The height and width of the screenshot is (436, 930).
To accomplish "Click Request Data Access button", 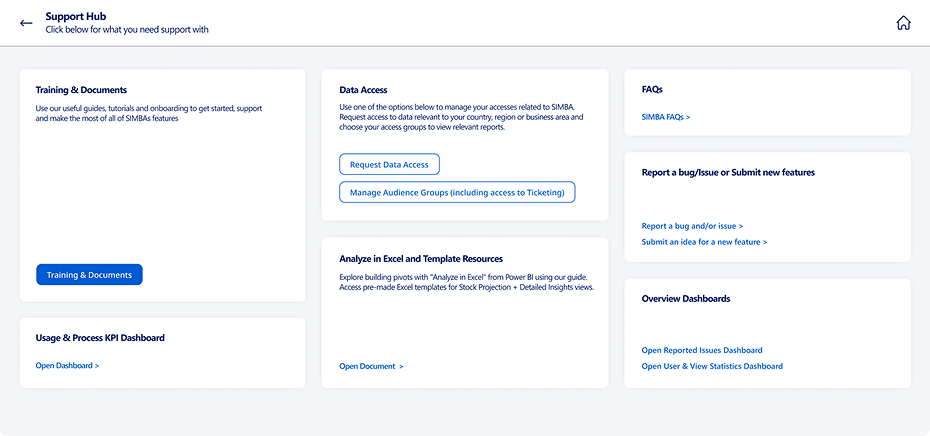I will click(x=389, y=164).
